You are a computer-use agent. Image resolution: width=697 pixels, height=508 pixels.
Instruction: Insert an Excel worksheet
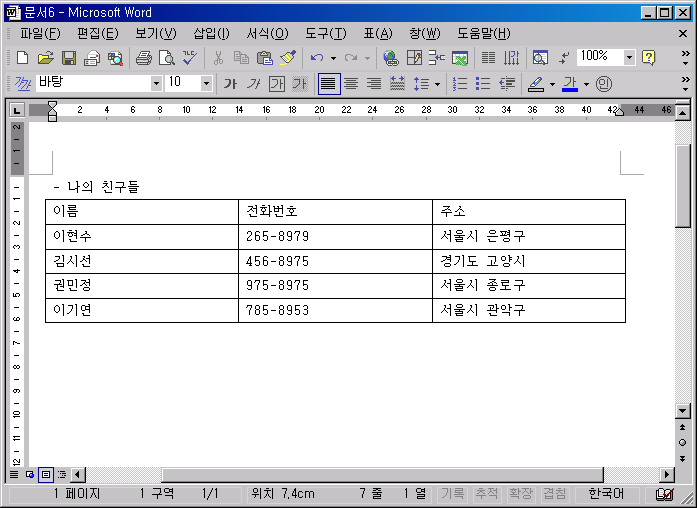point(460,58)
